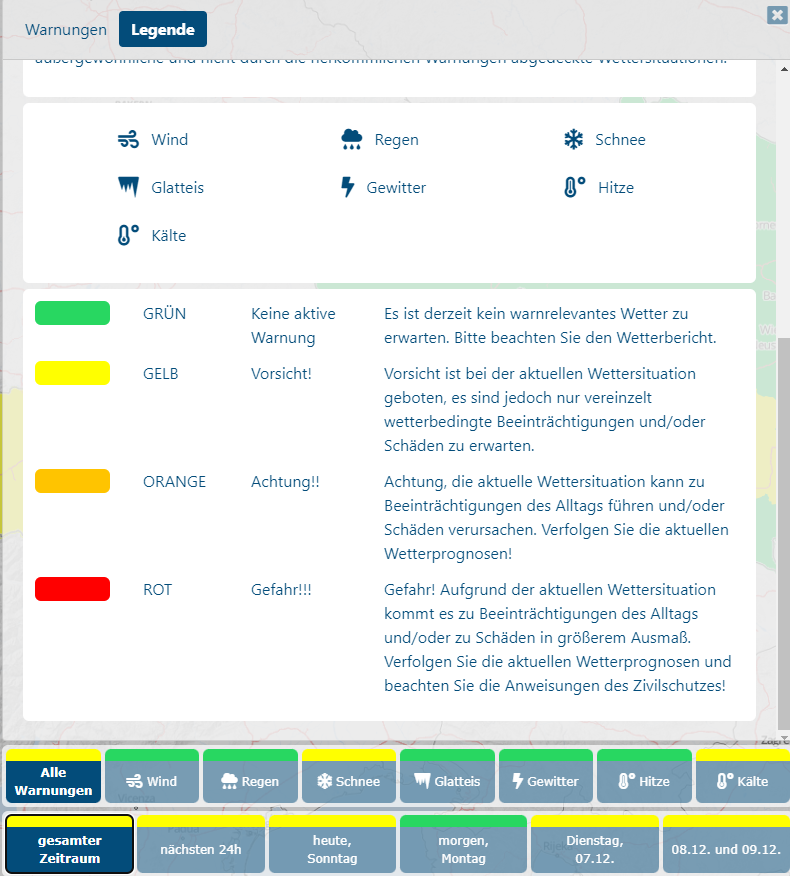Show warnings for heute, Sonntag
Viewport: 790px width, 876px height.
click(332, 844)
